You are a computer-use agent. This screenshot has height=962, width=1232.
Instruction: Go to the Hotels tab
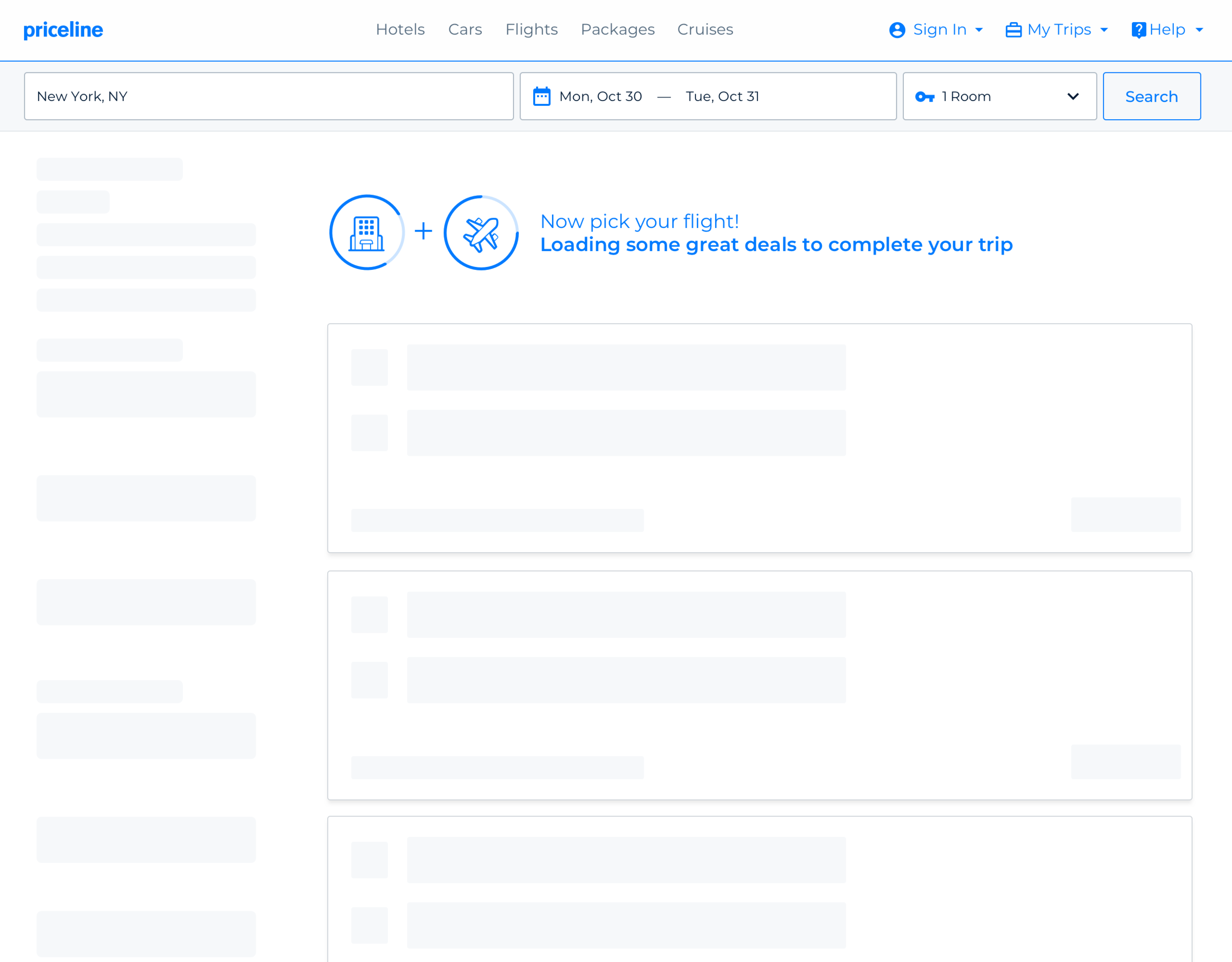click(x=400, y=30)
